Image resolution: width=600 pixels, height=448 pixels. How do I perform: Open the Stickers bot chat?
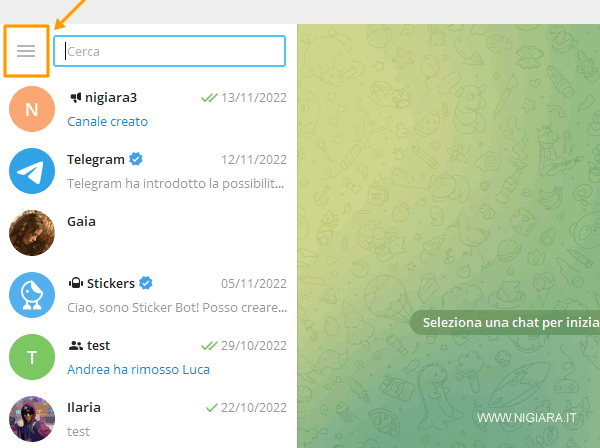[148, 295]
